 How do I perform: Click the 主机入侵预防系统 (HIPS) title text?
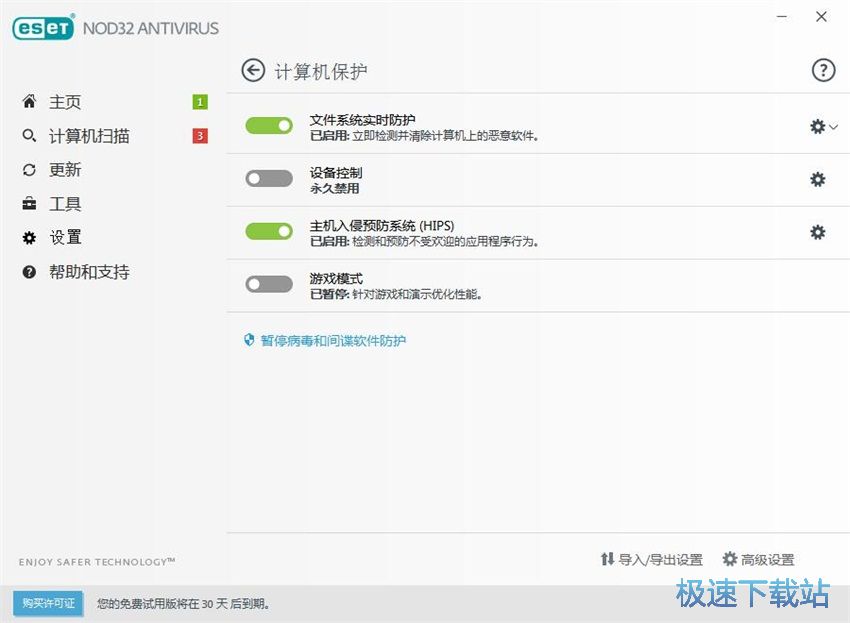point(382,226)
